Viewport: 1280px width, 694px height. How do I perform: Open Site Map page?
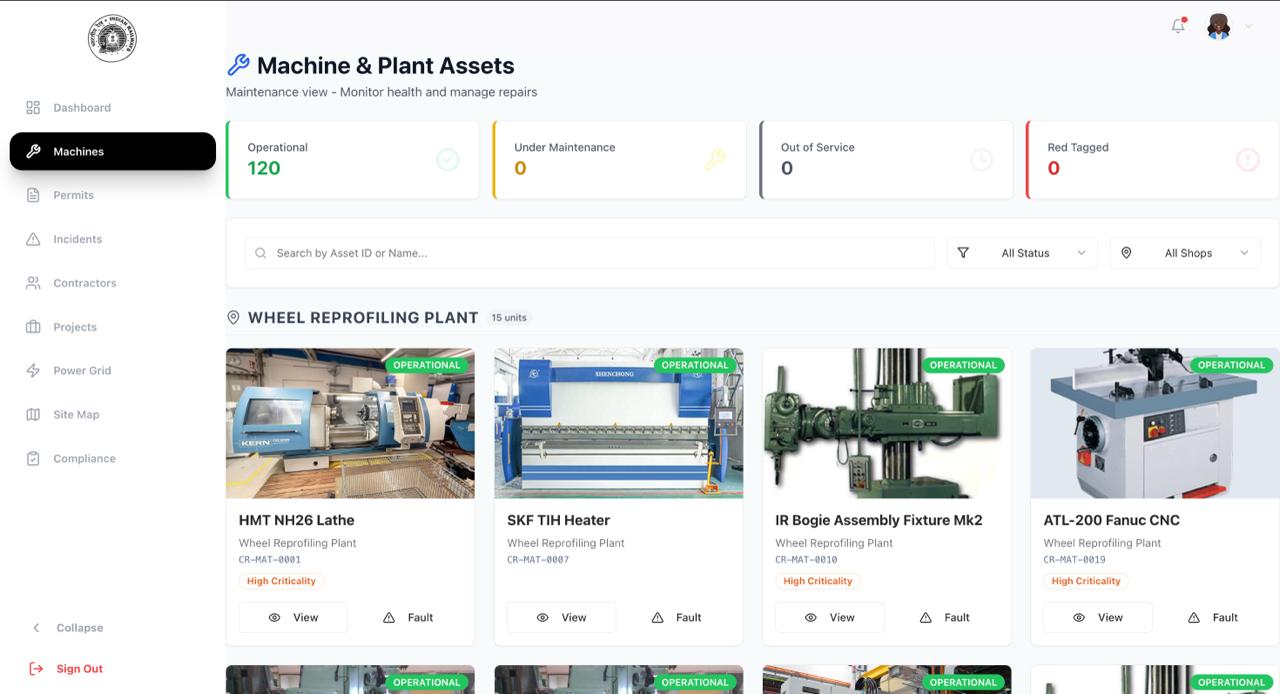click(112, 414)
